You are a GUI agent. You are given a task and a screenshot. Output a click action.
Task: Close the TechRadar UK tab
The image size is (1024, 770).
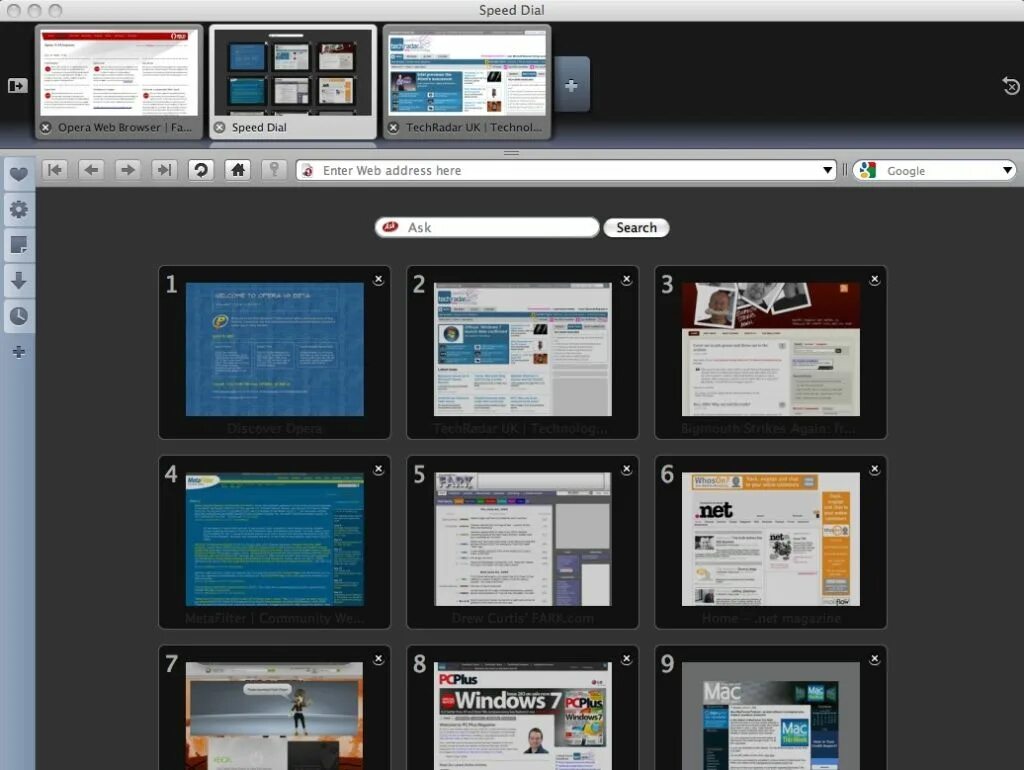tap(393, 127)
